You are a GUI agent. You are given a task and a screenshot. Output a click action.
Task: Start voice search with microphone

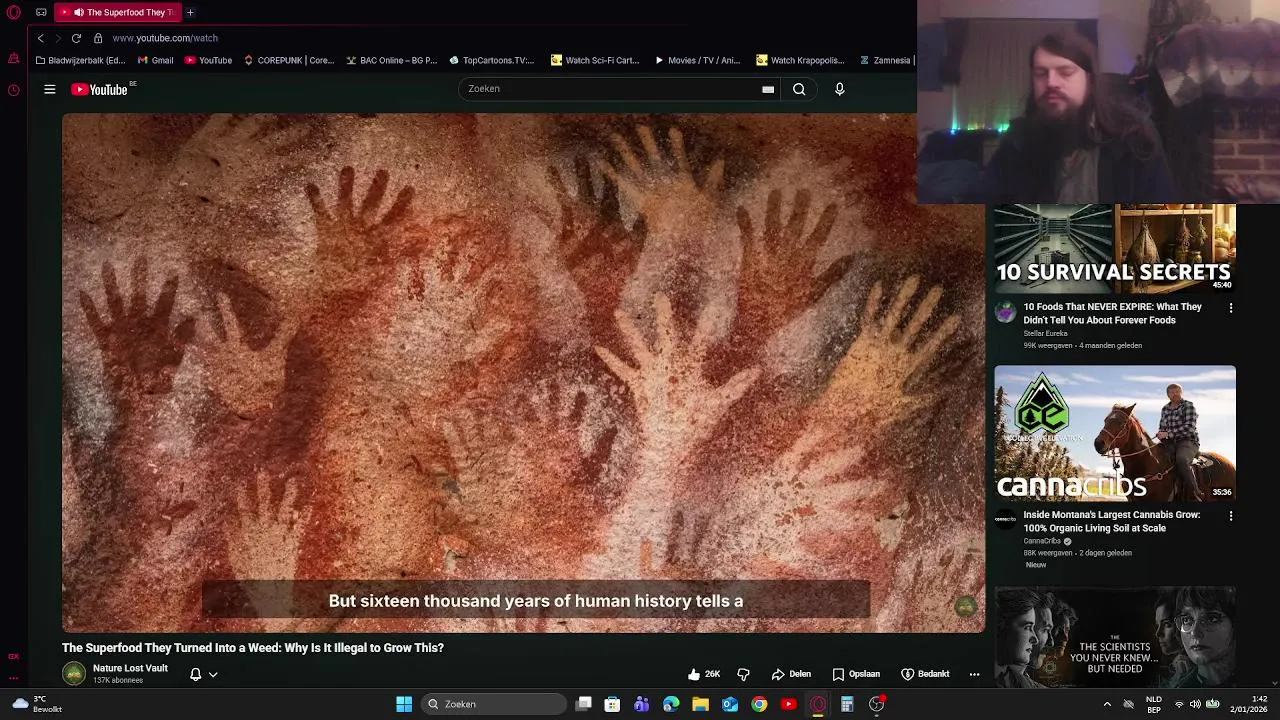840,89
